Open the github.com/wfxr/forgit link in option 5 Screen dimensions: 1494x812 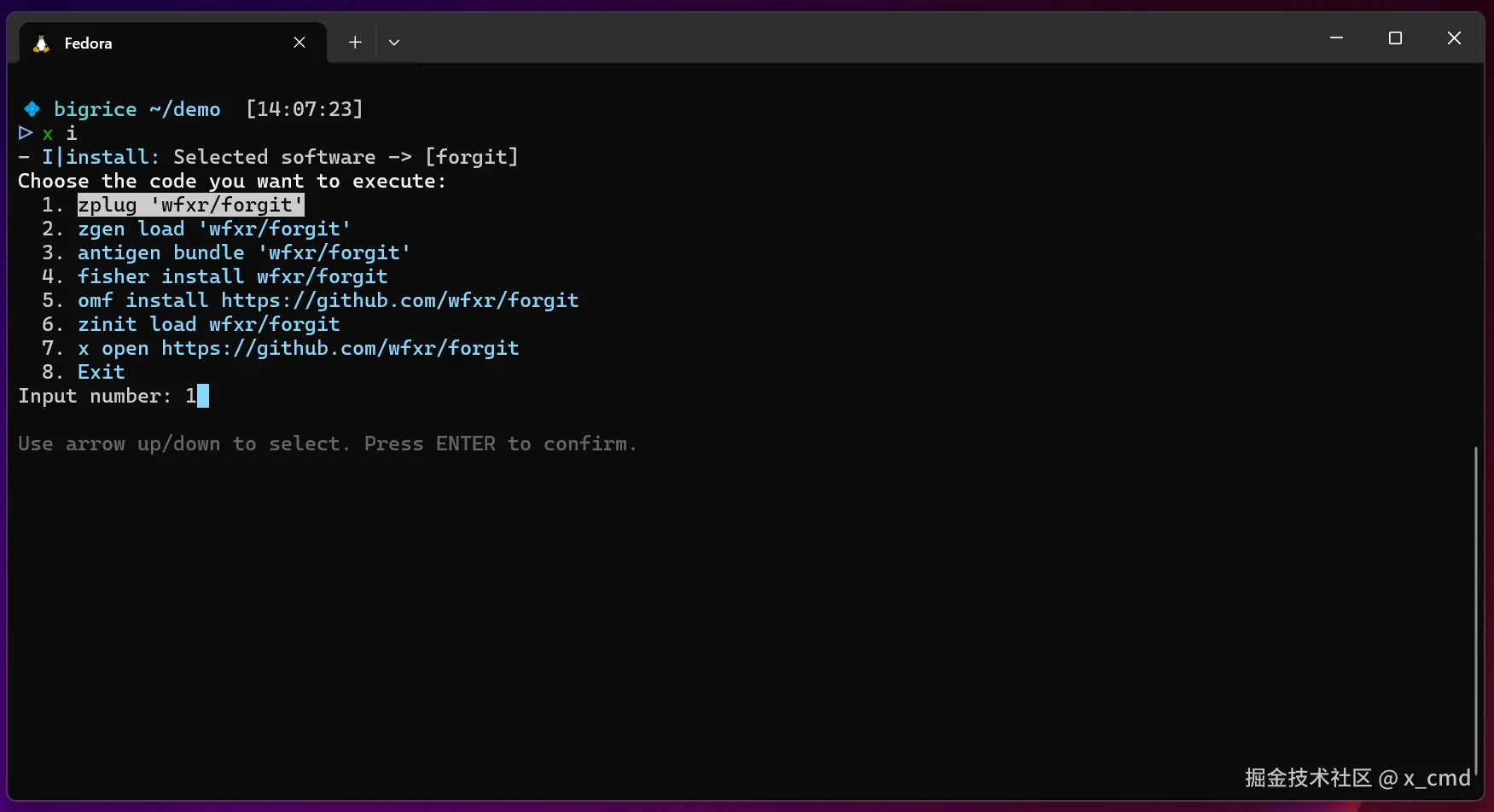point(399,300)
